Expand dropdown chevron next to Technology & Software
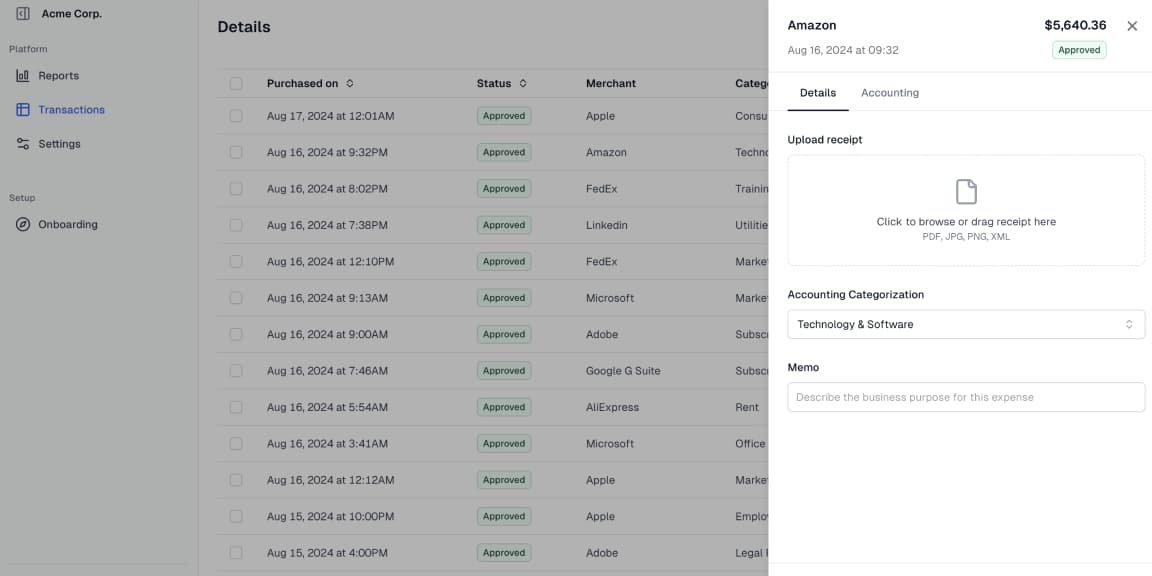 pyautogui.click(x=1129, y=324)
